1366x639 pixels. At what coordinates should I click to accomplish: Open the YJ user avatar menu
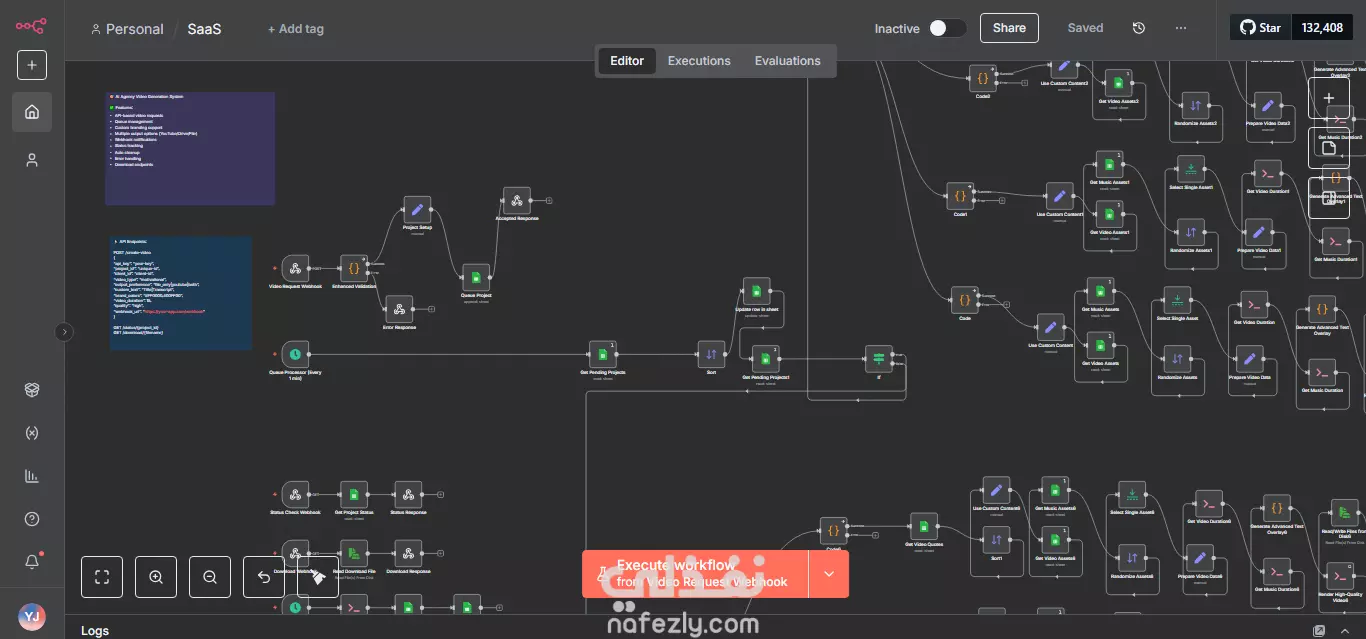[32, 617]
